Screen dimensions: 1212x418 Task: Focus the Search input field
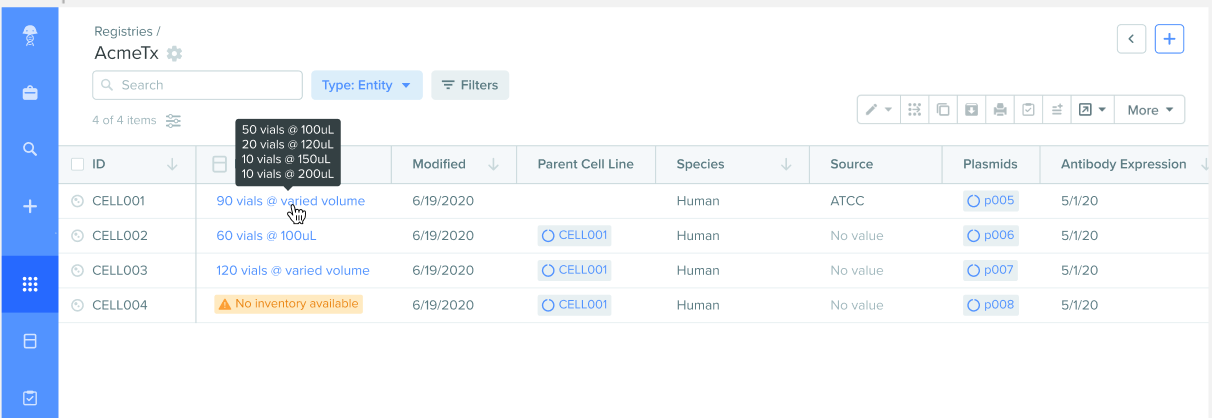tap(197, 85)
